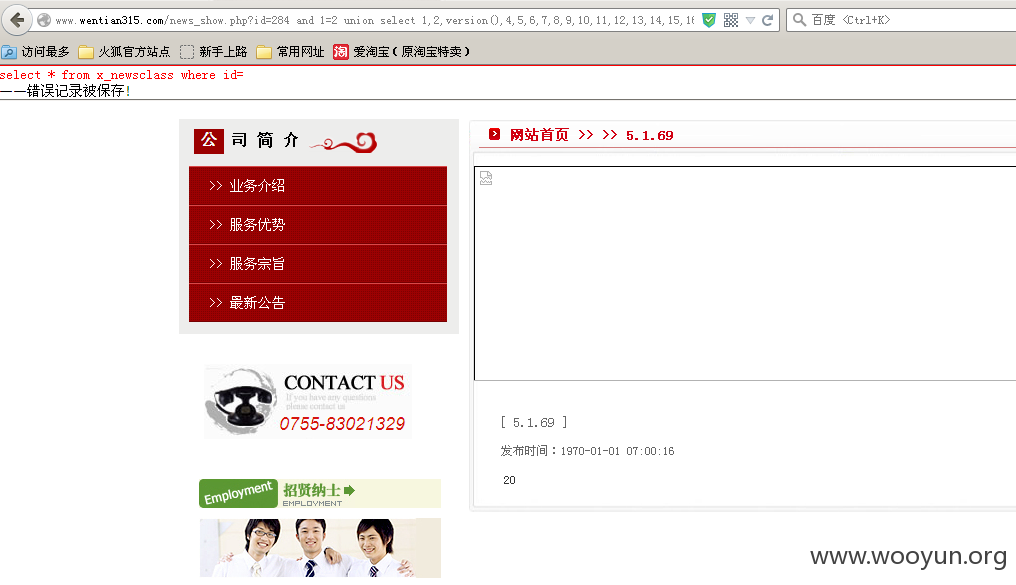Click the broken image placeholder icon

click(x=486, y=178)
